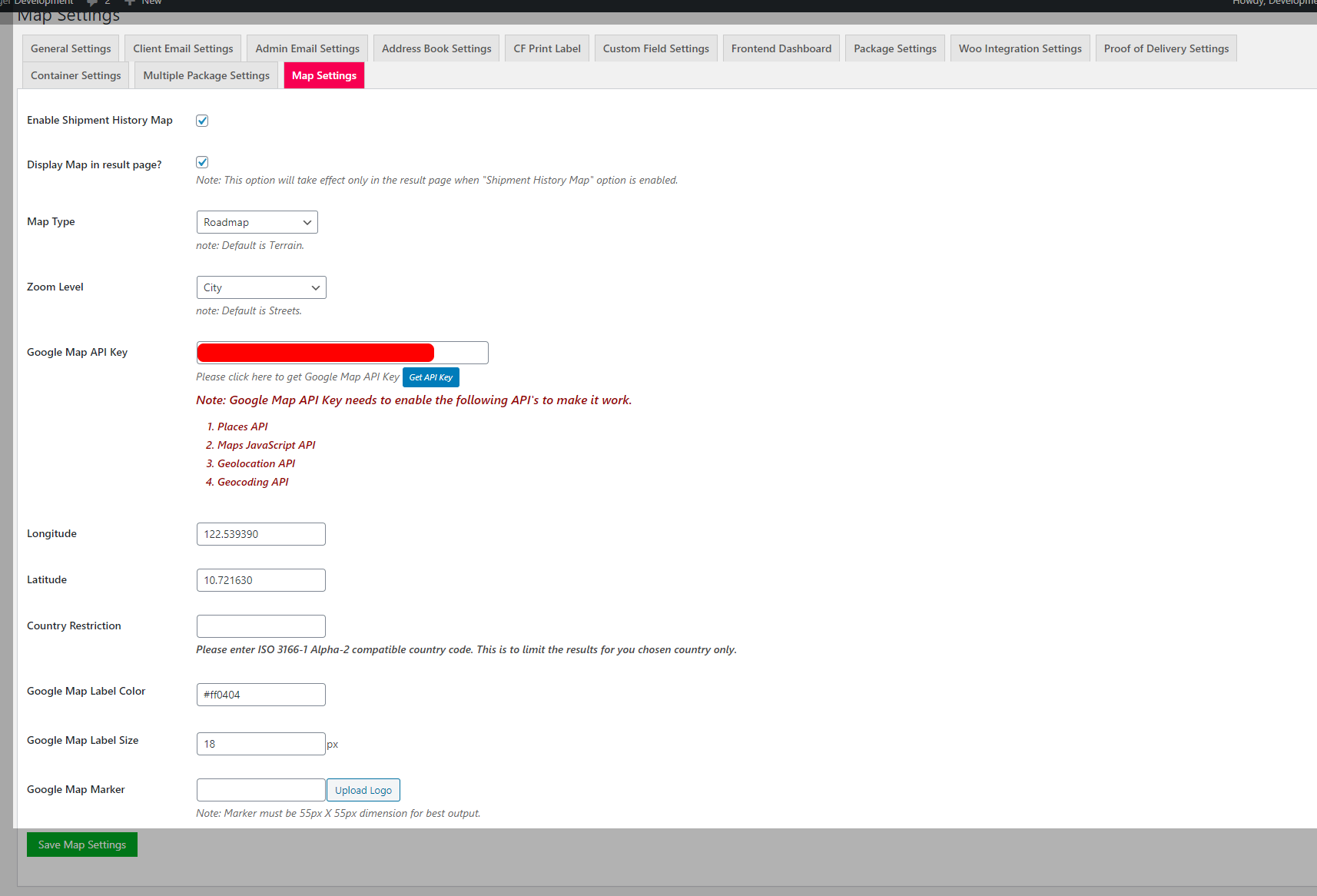Click the comments bubble icon in admin bar
The width and height of the screenshot is (1317, 896).
tap(93, 3)
